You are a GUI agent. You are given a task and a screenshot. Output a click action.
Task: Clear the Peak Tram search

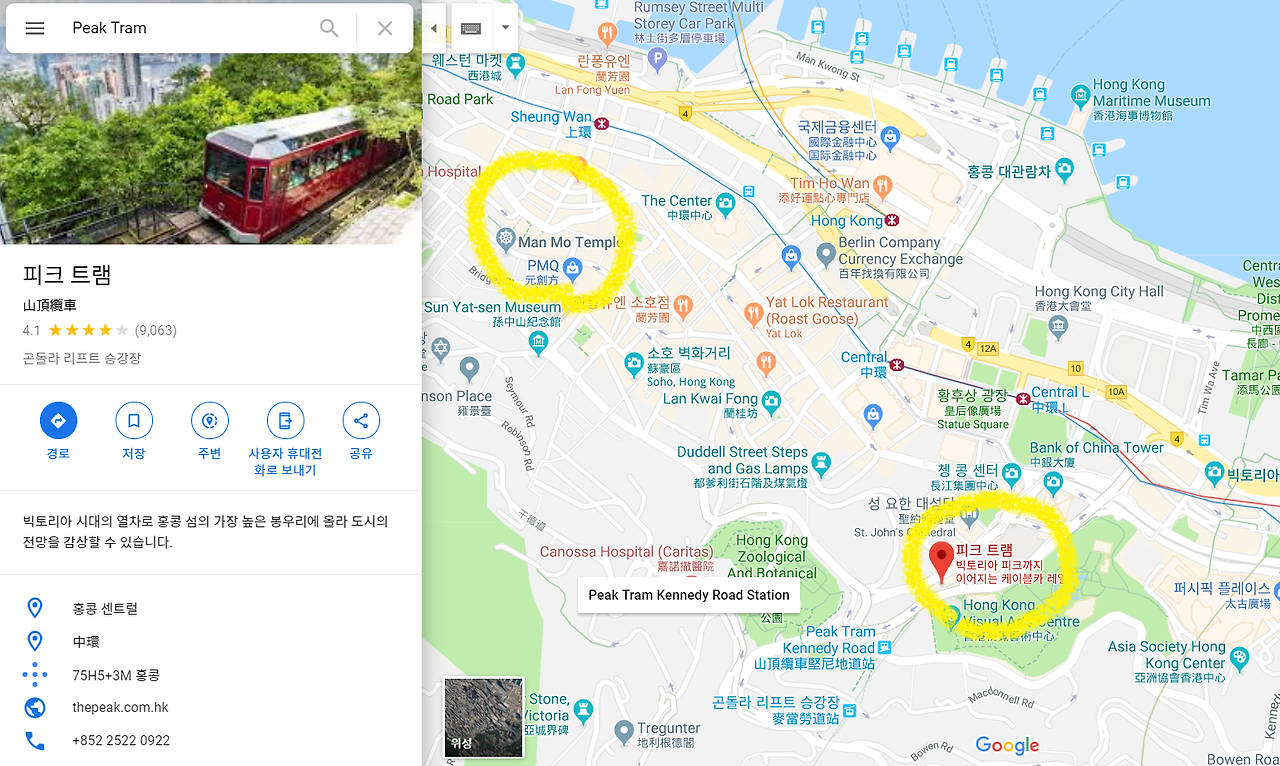385,28
